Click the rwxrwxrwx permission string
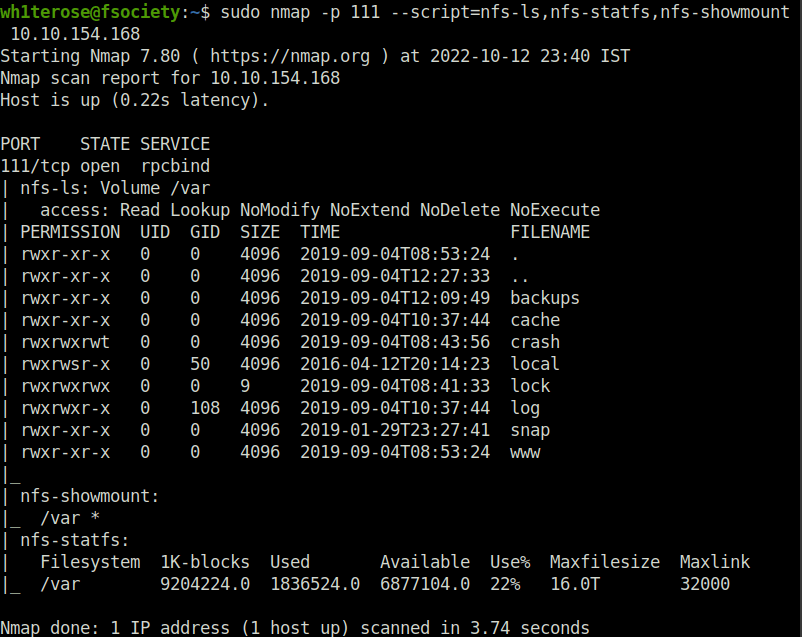Screen dimensions: 802x637 tap(65, 386)
